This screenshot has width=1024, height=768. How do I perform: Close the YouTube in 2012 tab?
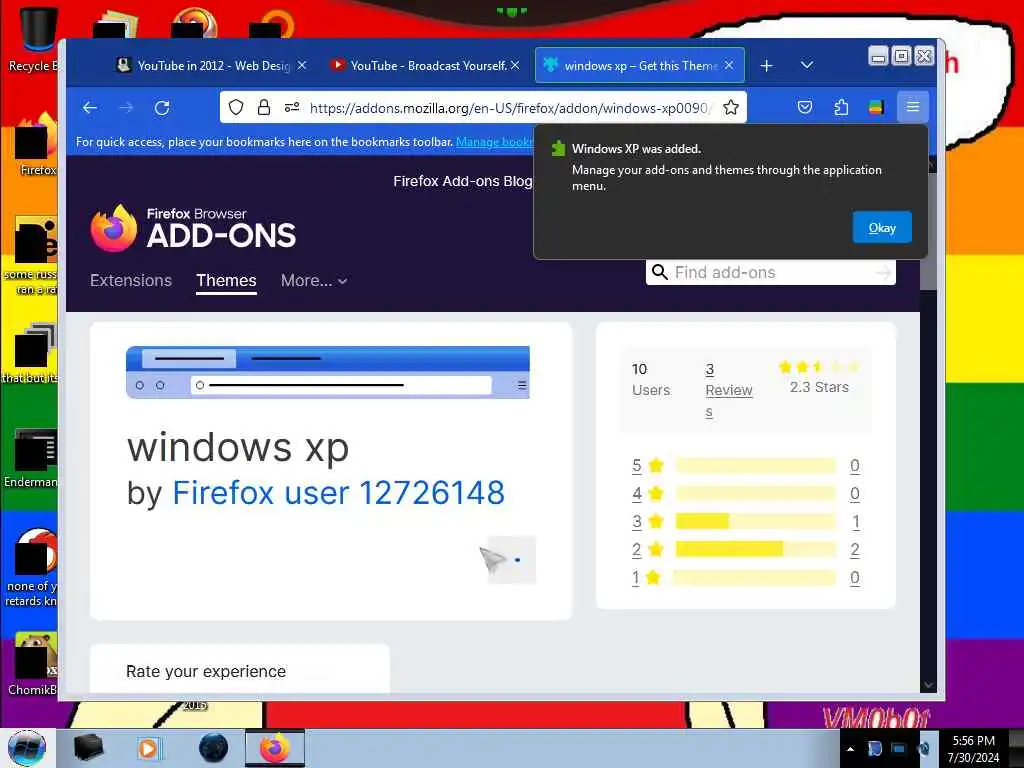tap(302, 65)
